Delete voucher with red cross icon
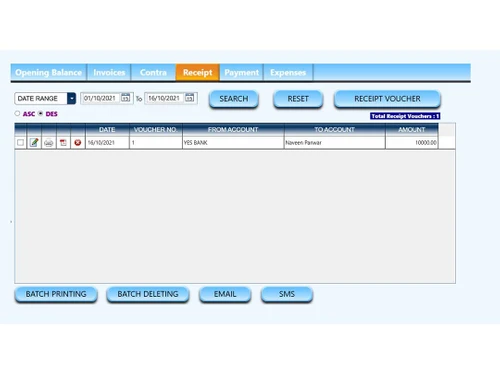500x375 pixels. 78,143
